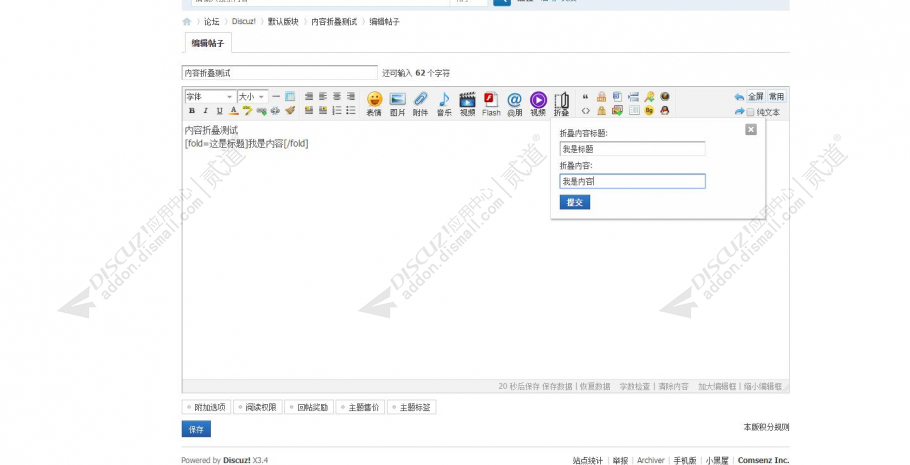Click the insert link icon
Viewport: 910px width, 465px height.
point(261,110)
